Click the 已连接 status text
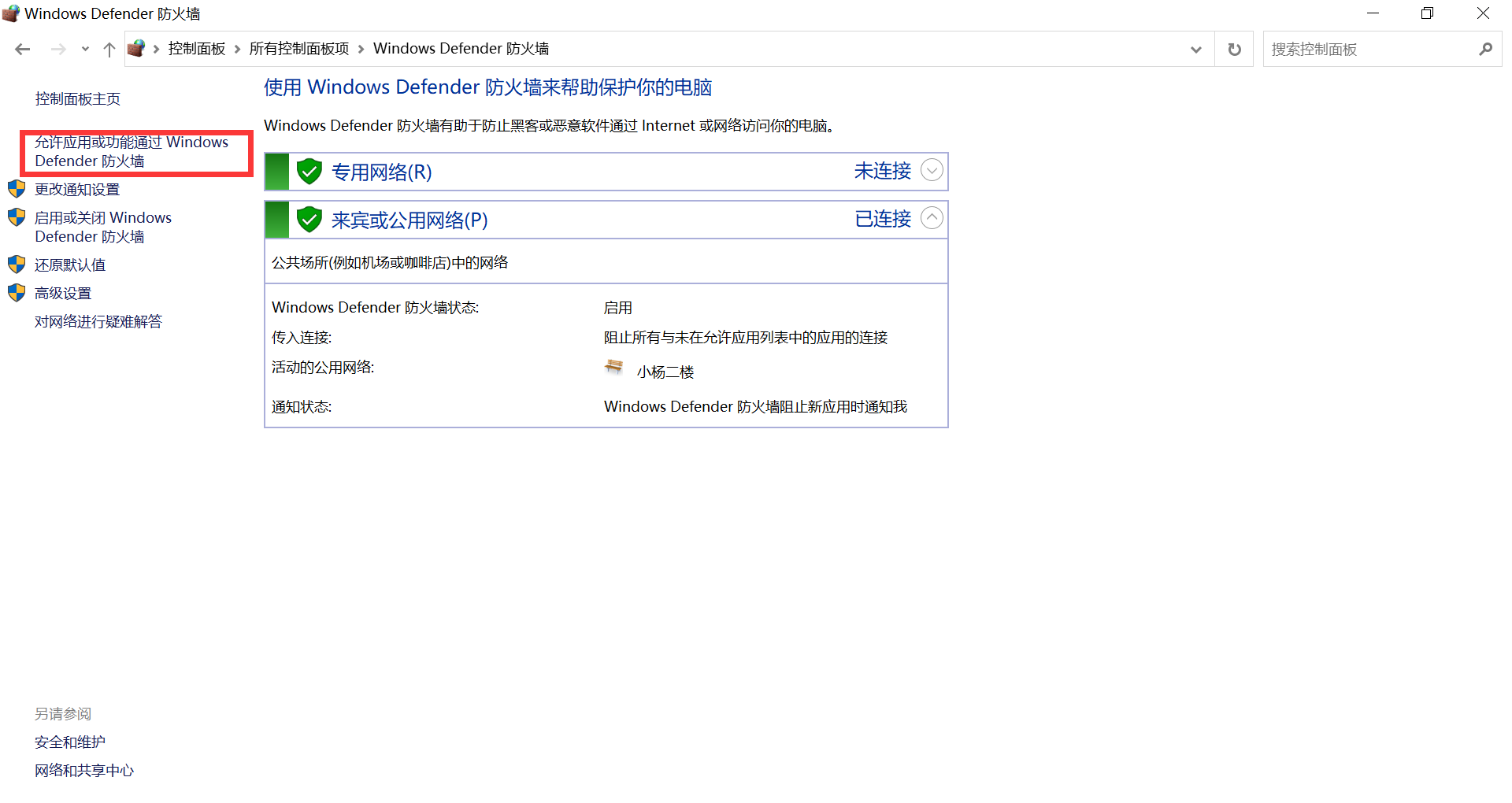Image resolution: width=1512 pixels, height=803 pixels. 883,219
